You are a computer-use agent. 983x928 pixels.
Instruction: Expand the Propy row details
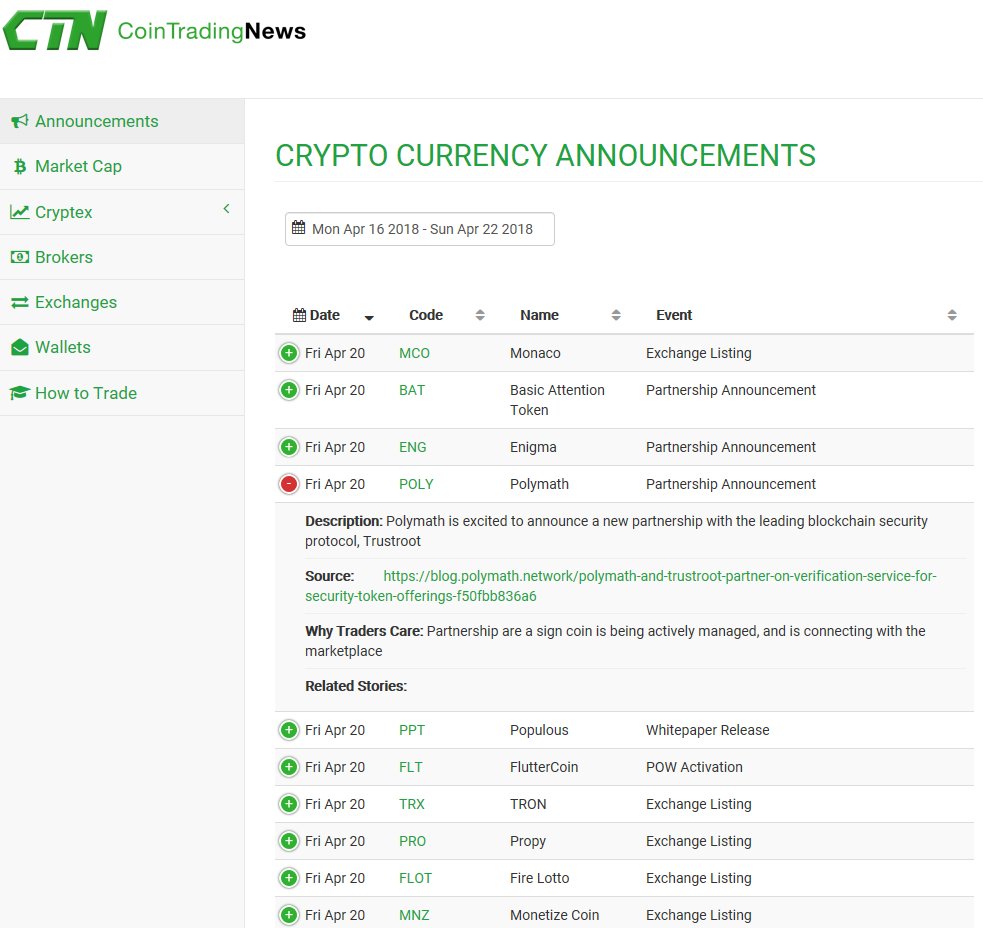pyautogui.click(x=289, y=841)
